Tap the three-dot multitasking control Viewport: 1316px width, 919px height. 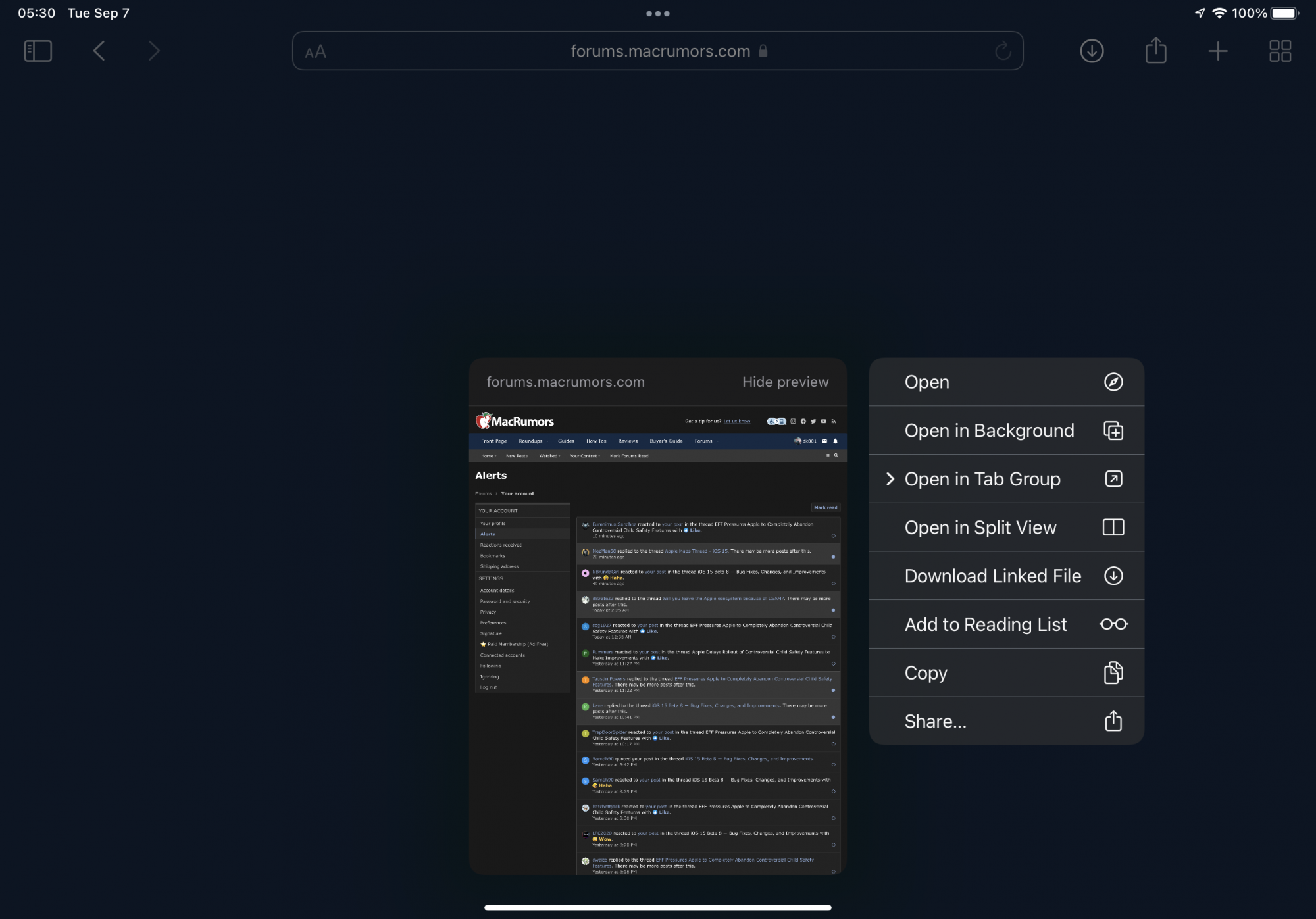(x=657, y=13)
